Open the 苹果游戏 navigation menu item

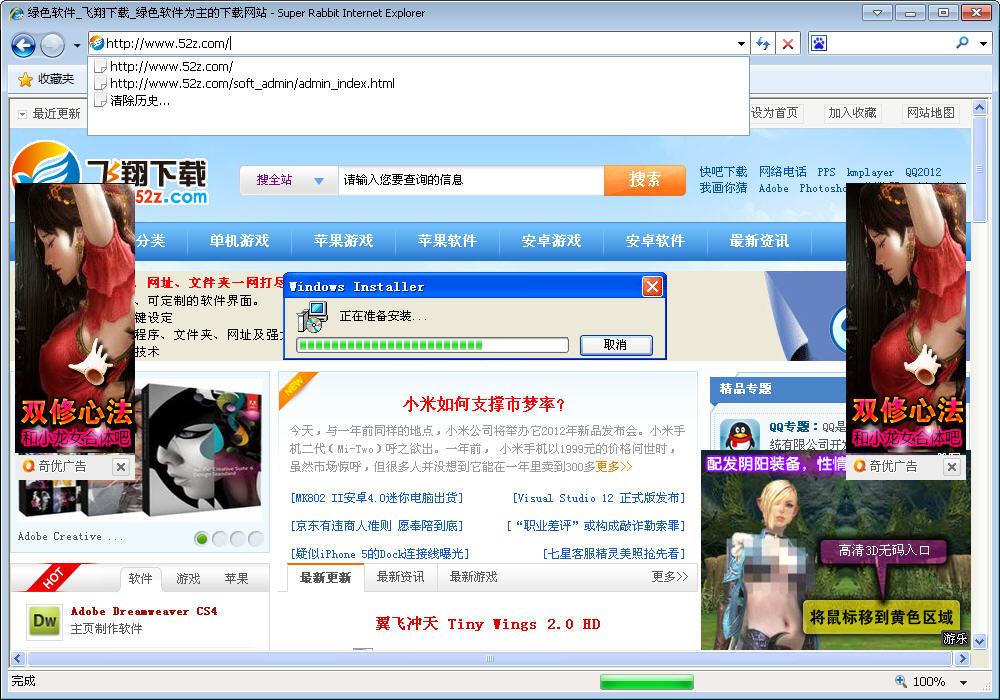click(343, 241)
